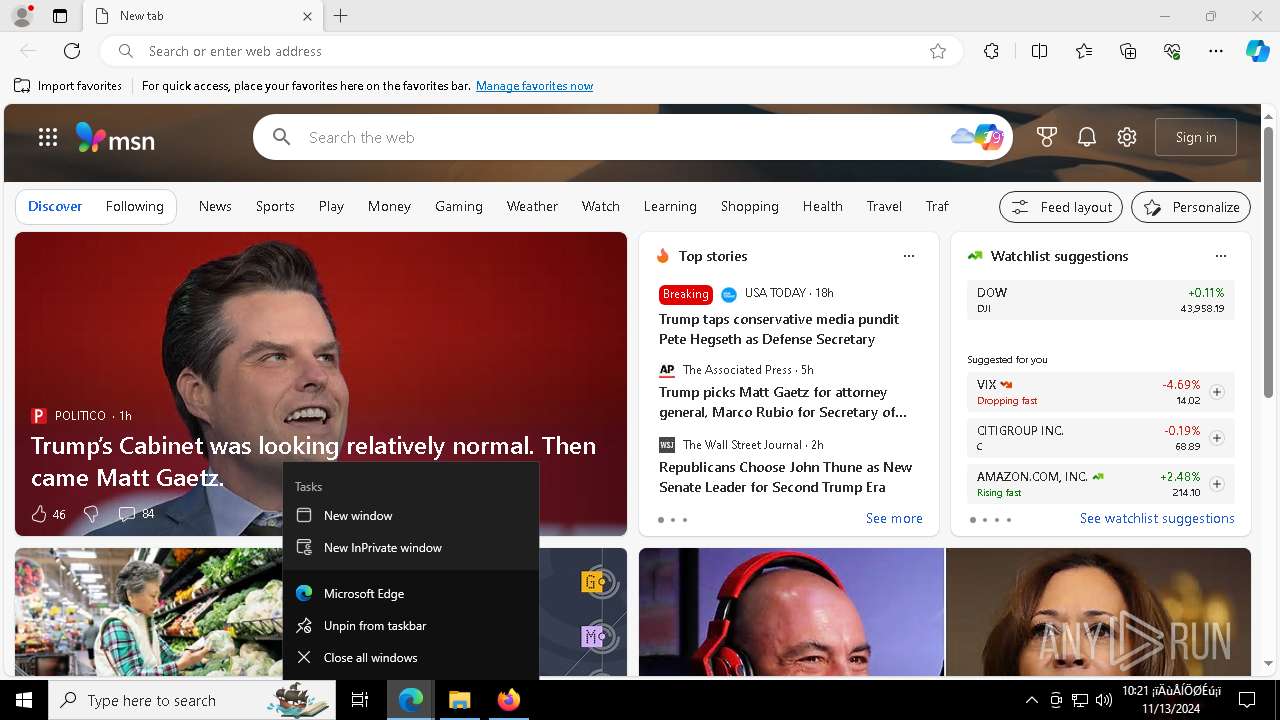Open grocery shopping story thumbnail

click(148, 612)
